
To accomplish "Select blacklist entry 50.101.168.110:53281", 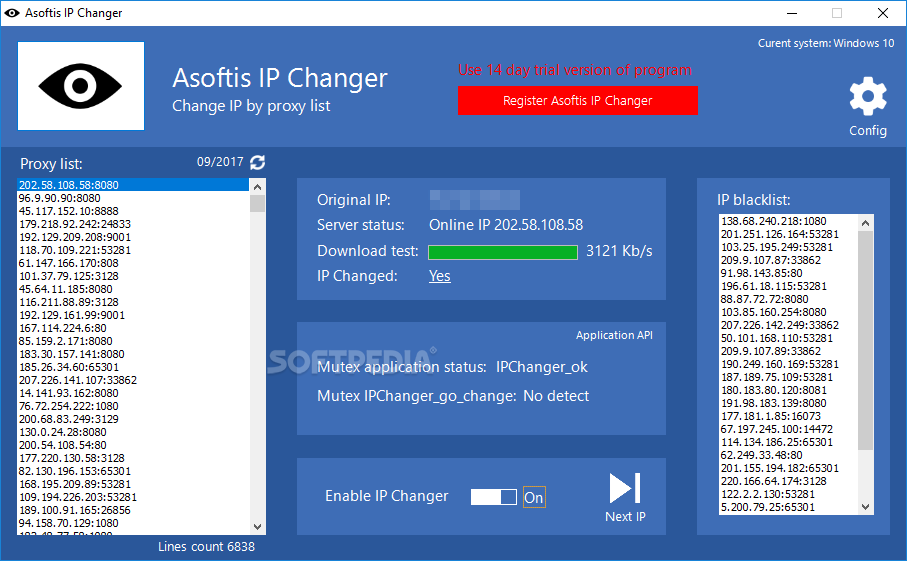I will pyautogui.click(x=788, y=338).
